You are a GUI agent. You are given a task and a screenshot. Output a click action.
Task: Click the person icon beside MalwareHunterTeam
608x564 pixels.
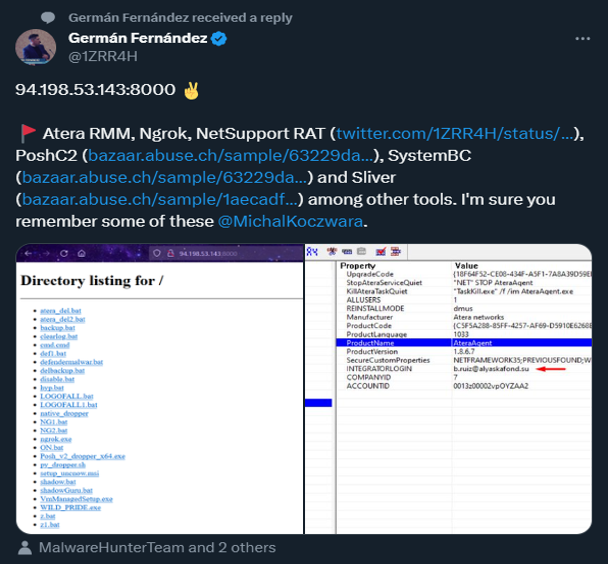click(x=25, y=547)
